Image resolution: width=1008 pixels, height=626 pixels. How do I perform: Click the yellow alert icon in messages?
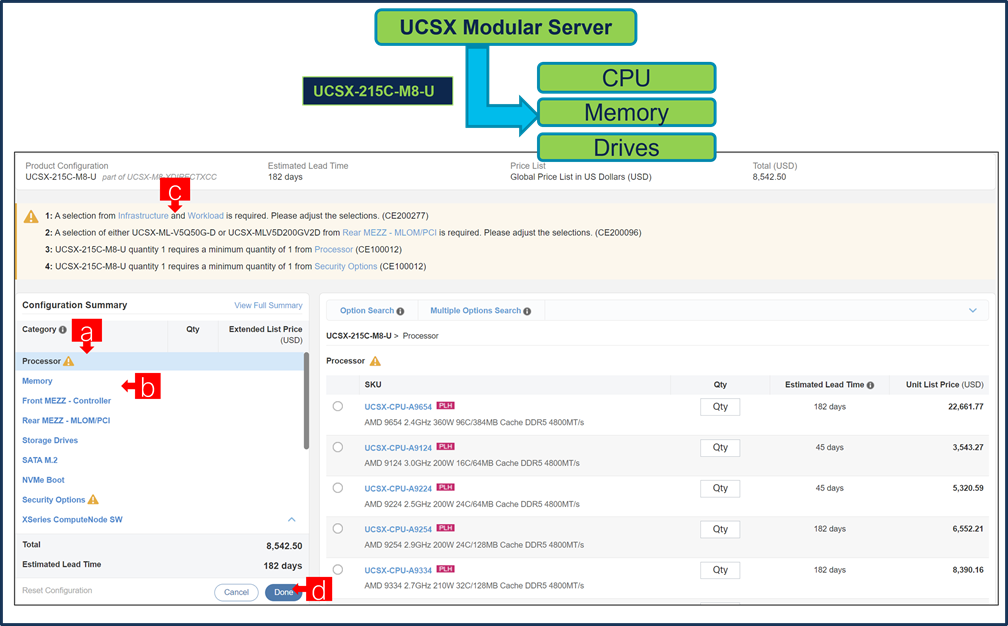point(31,217)
